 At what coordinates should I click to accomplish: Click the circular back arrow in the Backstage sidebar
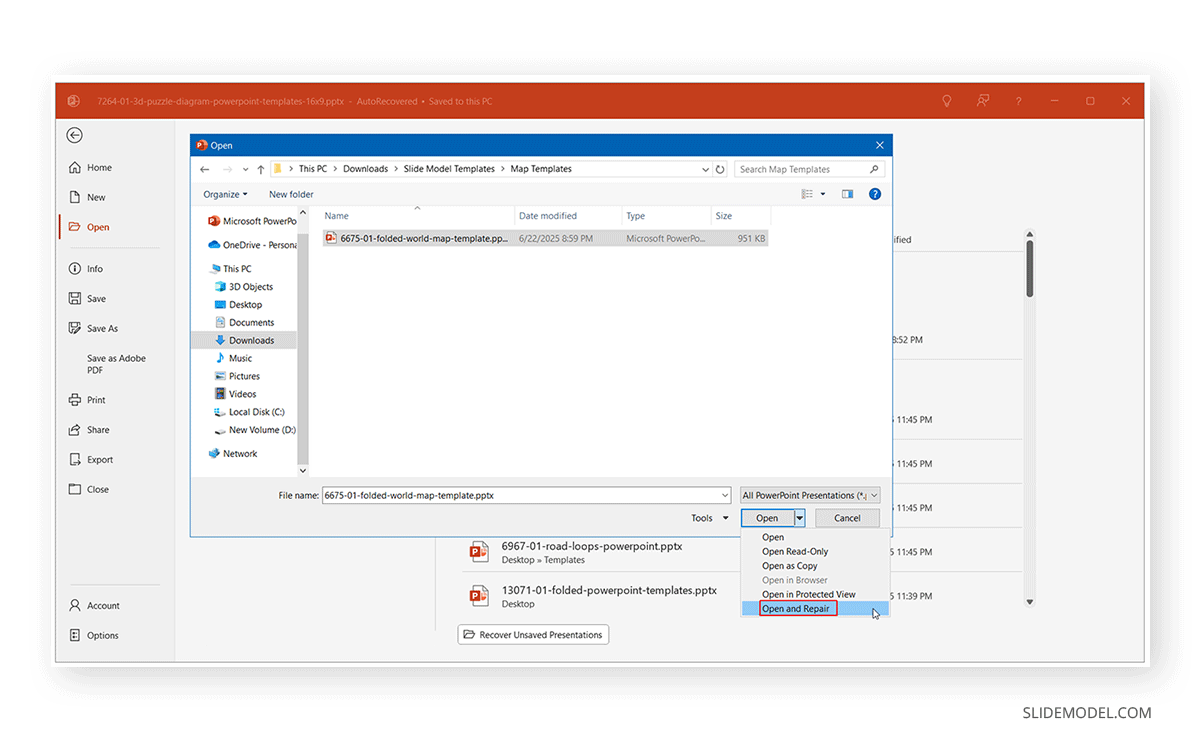click(74, 135)
